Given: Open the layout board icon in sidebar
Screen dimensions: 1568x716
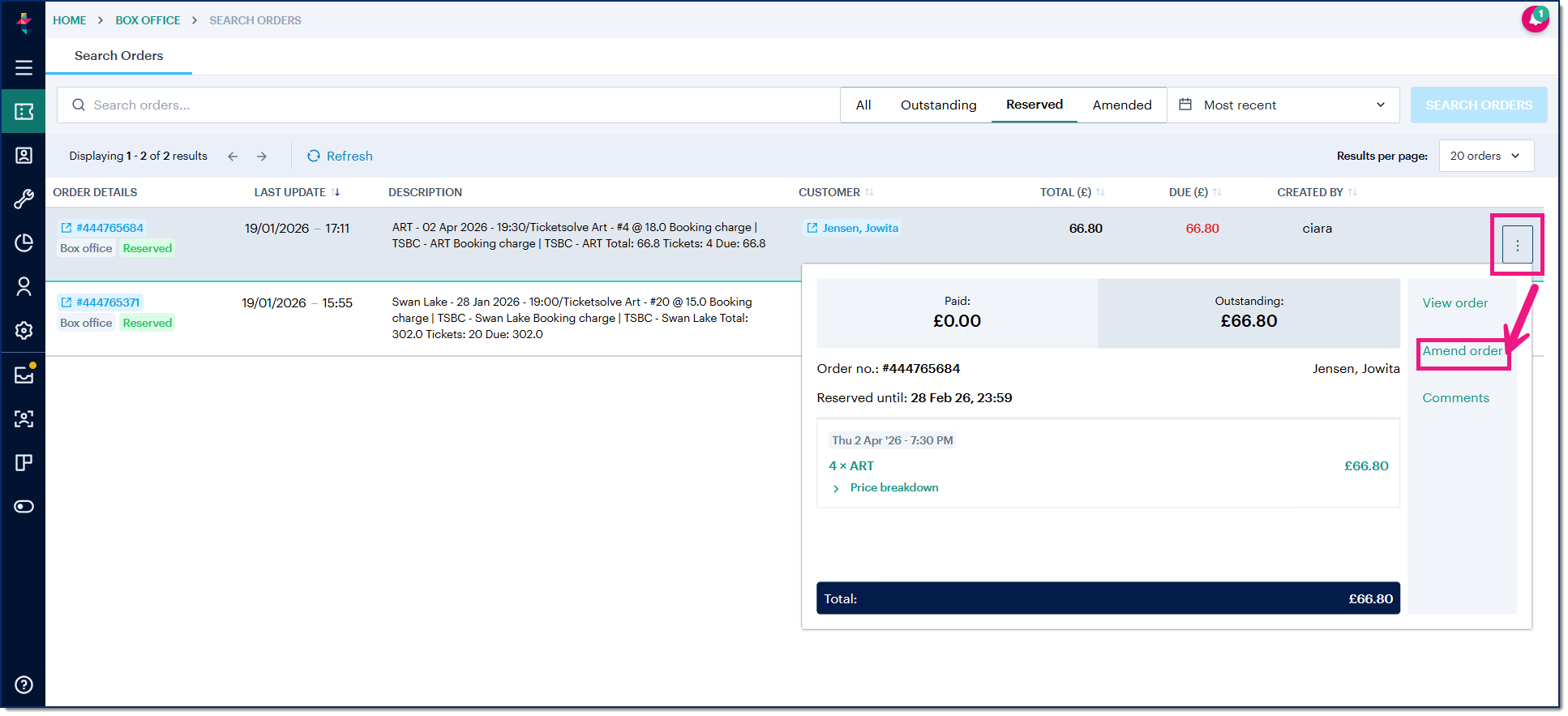Looking at the screenshot, I should click(24, 462).
